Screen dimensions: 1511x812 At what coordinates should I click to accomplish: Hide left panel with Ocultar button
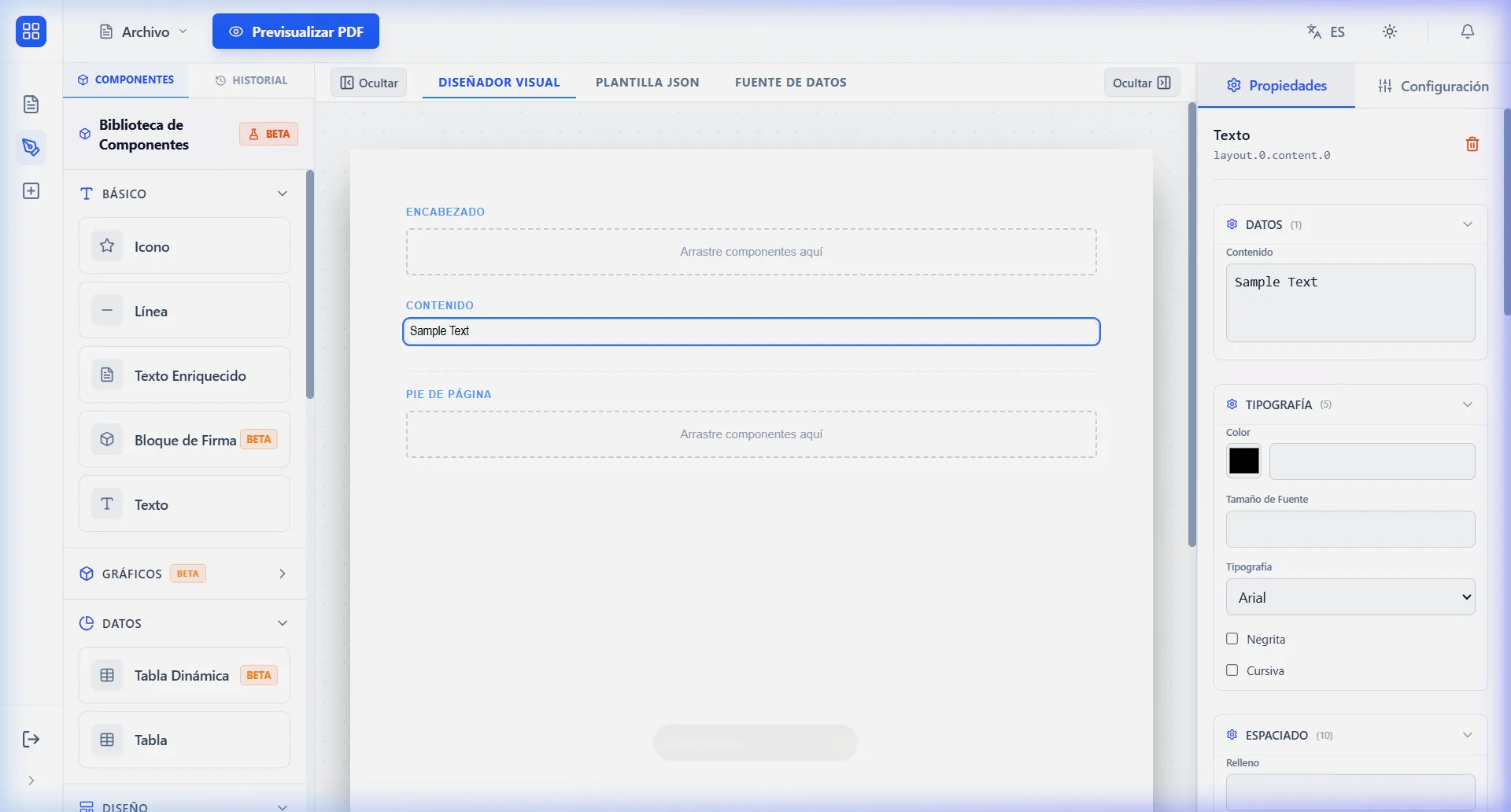[368, 83]
